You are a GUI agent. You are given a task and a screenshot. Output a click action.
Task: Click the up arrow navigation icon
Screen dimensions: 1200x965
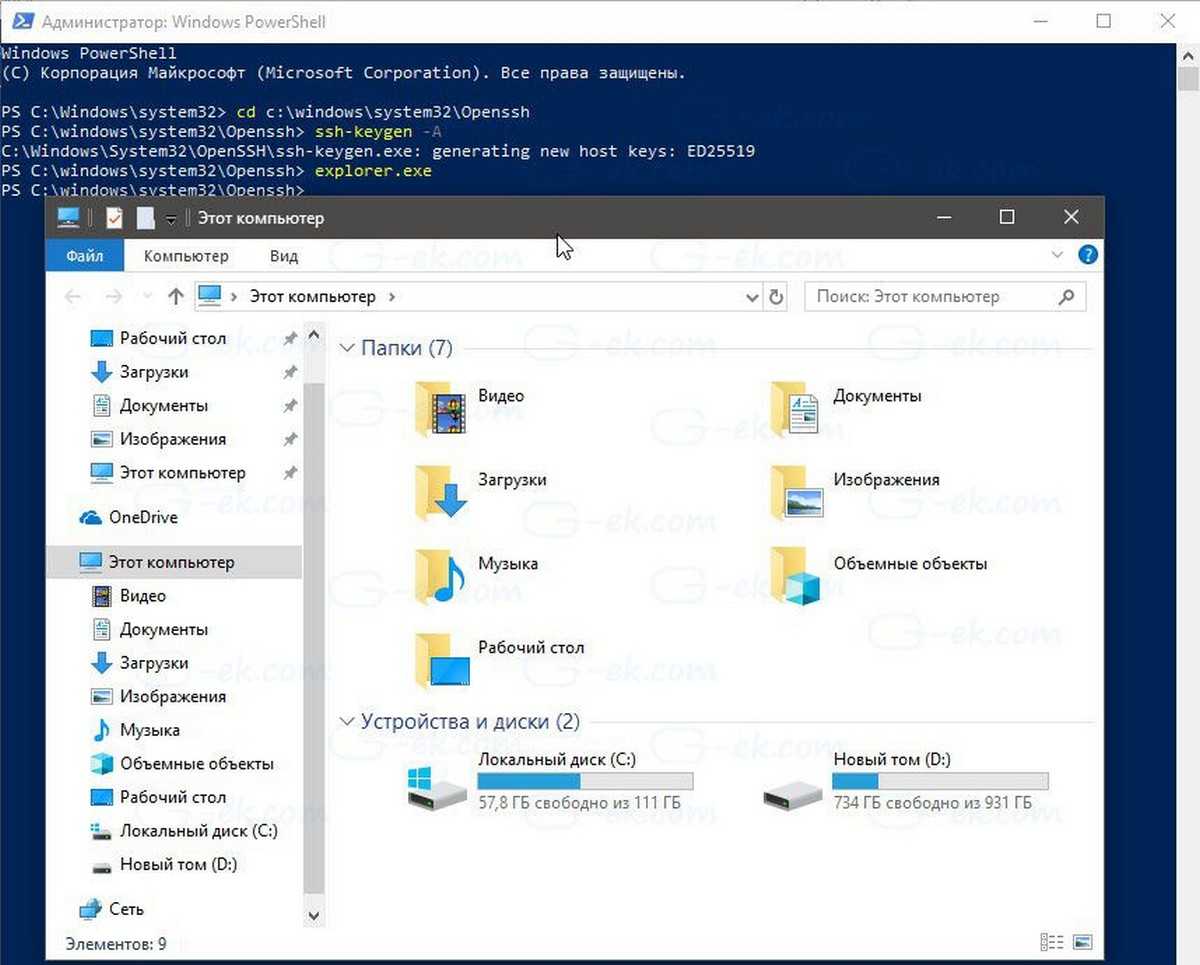click(x=176, y=297)
